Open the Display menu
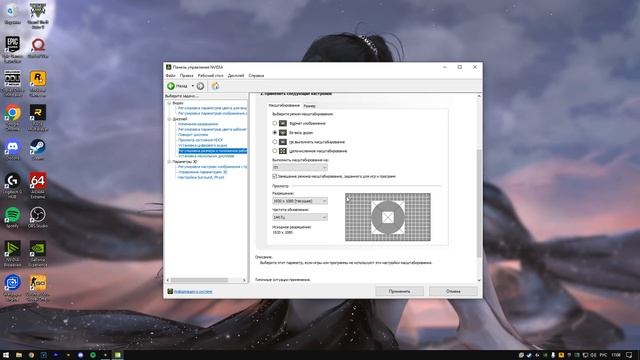This screenshot has width=640, height=360. click(x=236, y=76)
